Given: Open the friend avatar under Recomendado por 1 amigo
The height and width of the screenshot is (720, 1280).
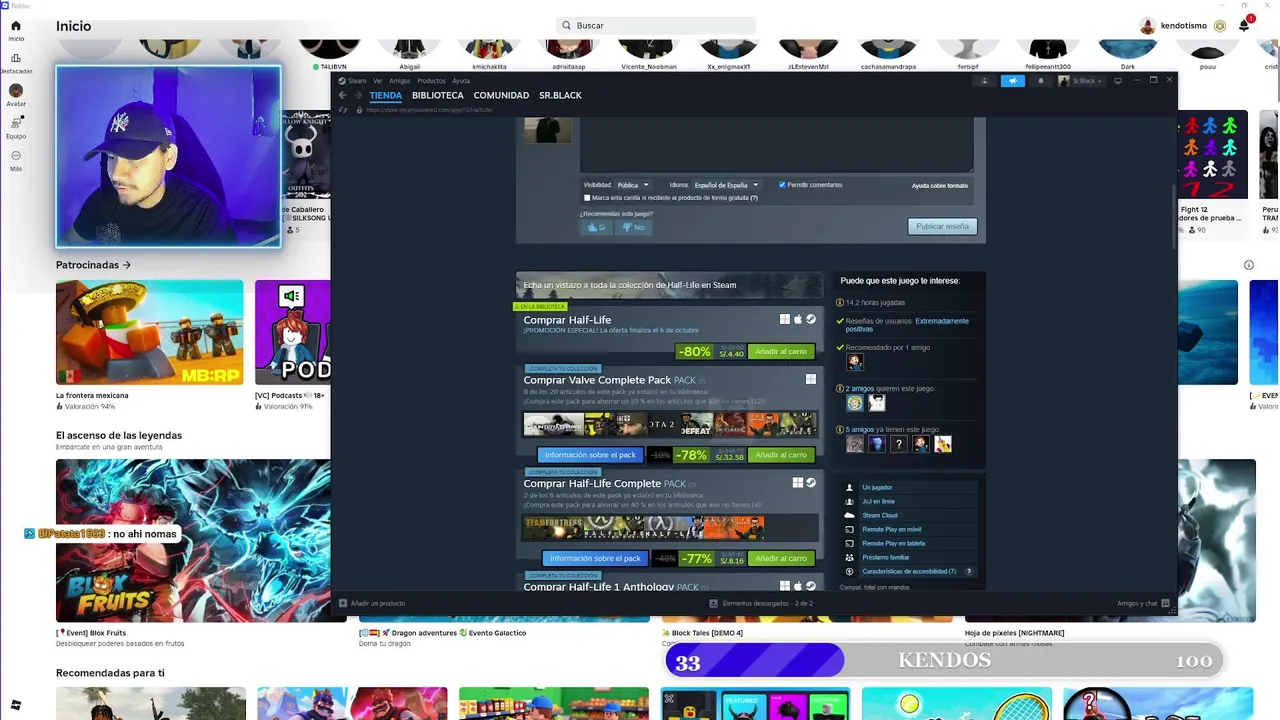Looking at the screenshot, I should click(855, 362).
